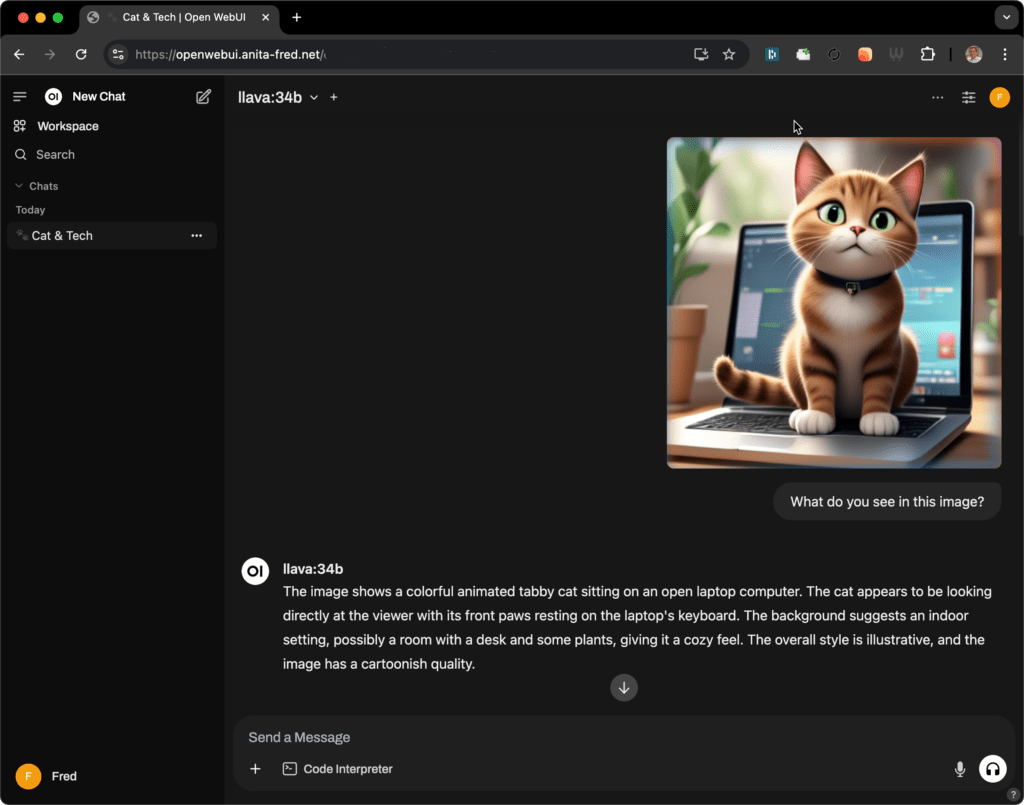Open Search in the sidebar
This screenshot has width=1024, height=805.
click(x=55, y=155)
